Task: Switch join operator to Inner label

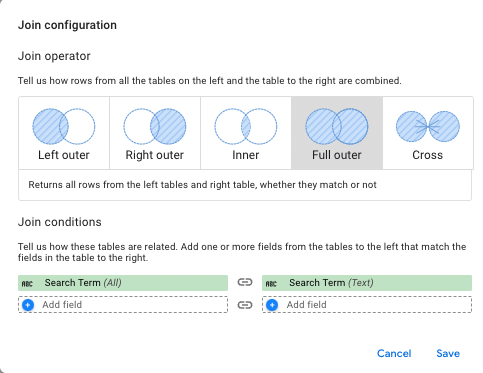Action: point(246,155)
